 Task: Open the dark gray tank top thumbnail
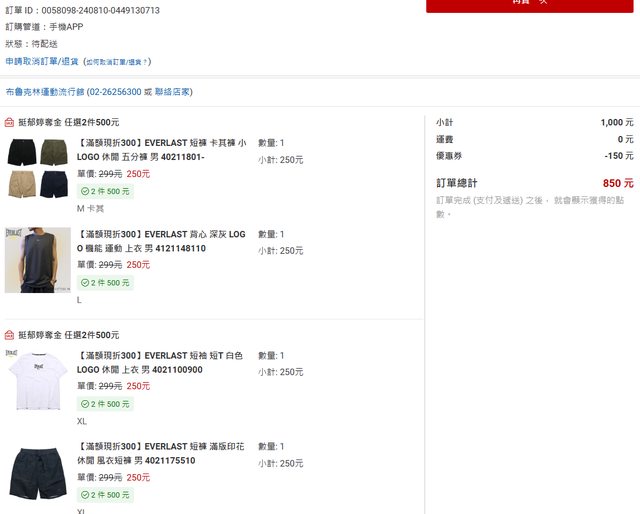point(37,260)
